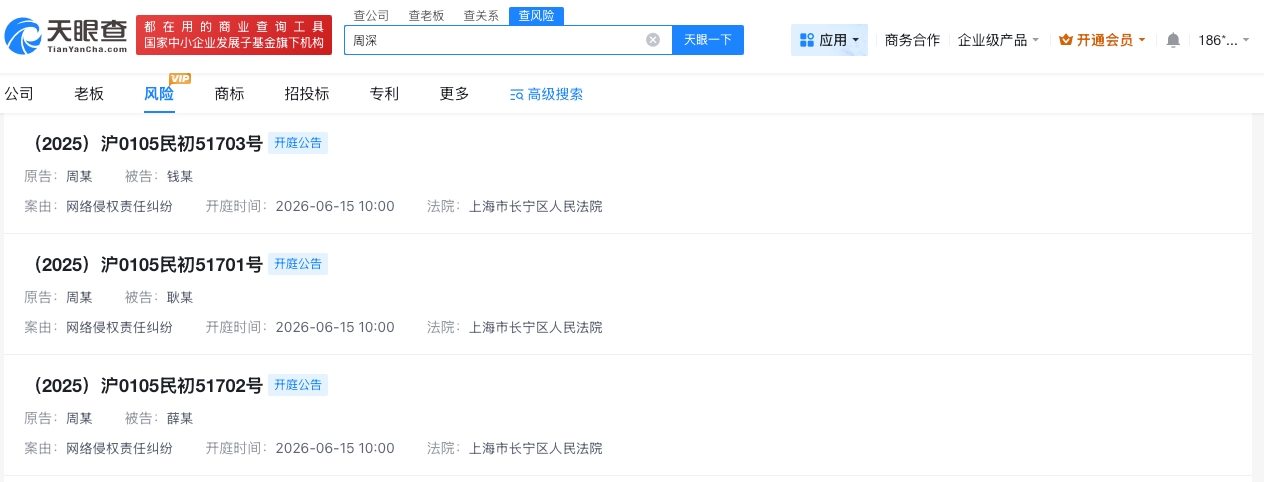Open case （2025）沪0105民初51703号
1264x482 pixels.
click(143, 144)
